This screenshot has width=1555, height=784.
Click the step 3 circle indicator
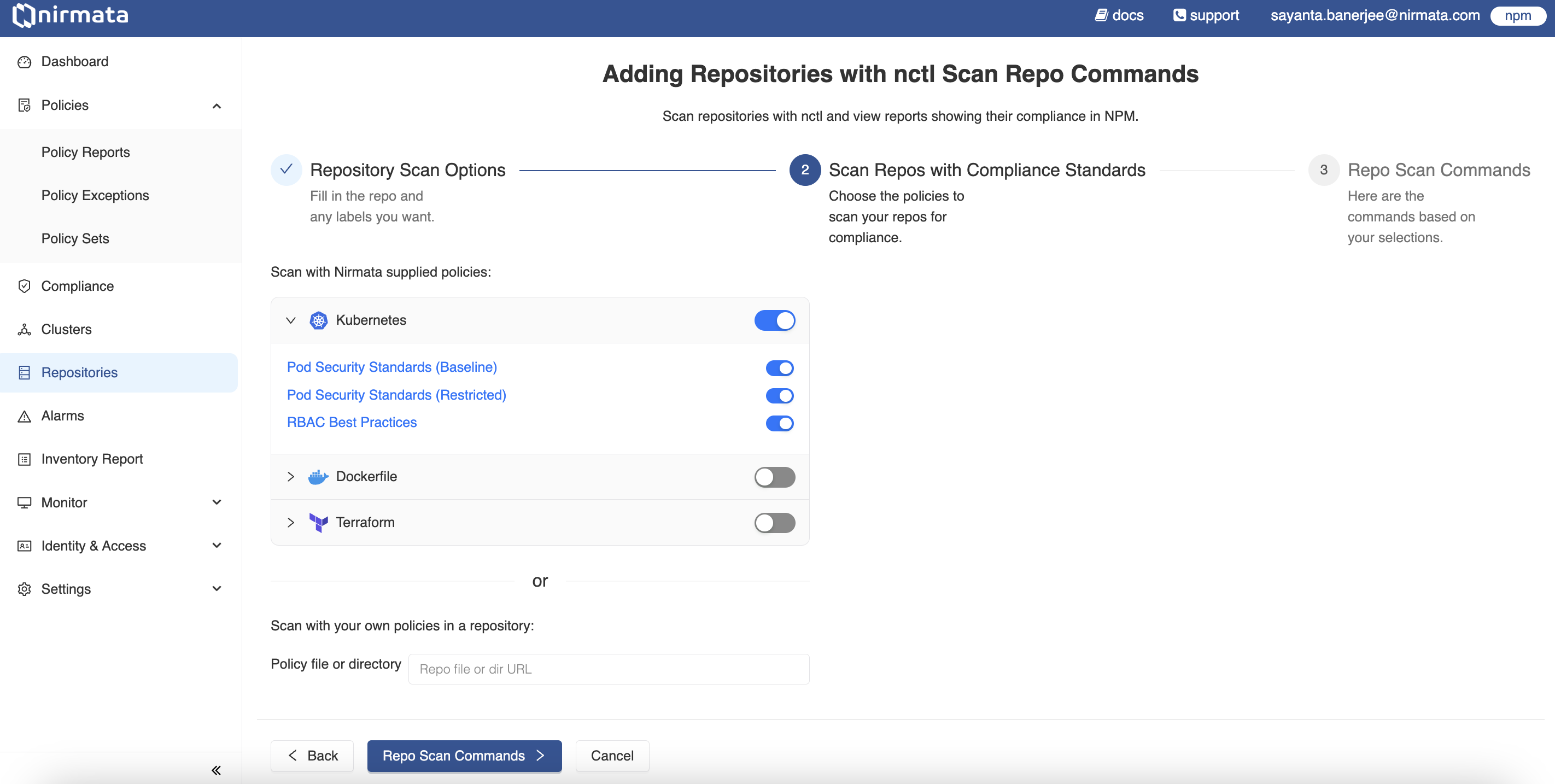(x=1323, y=170)
